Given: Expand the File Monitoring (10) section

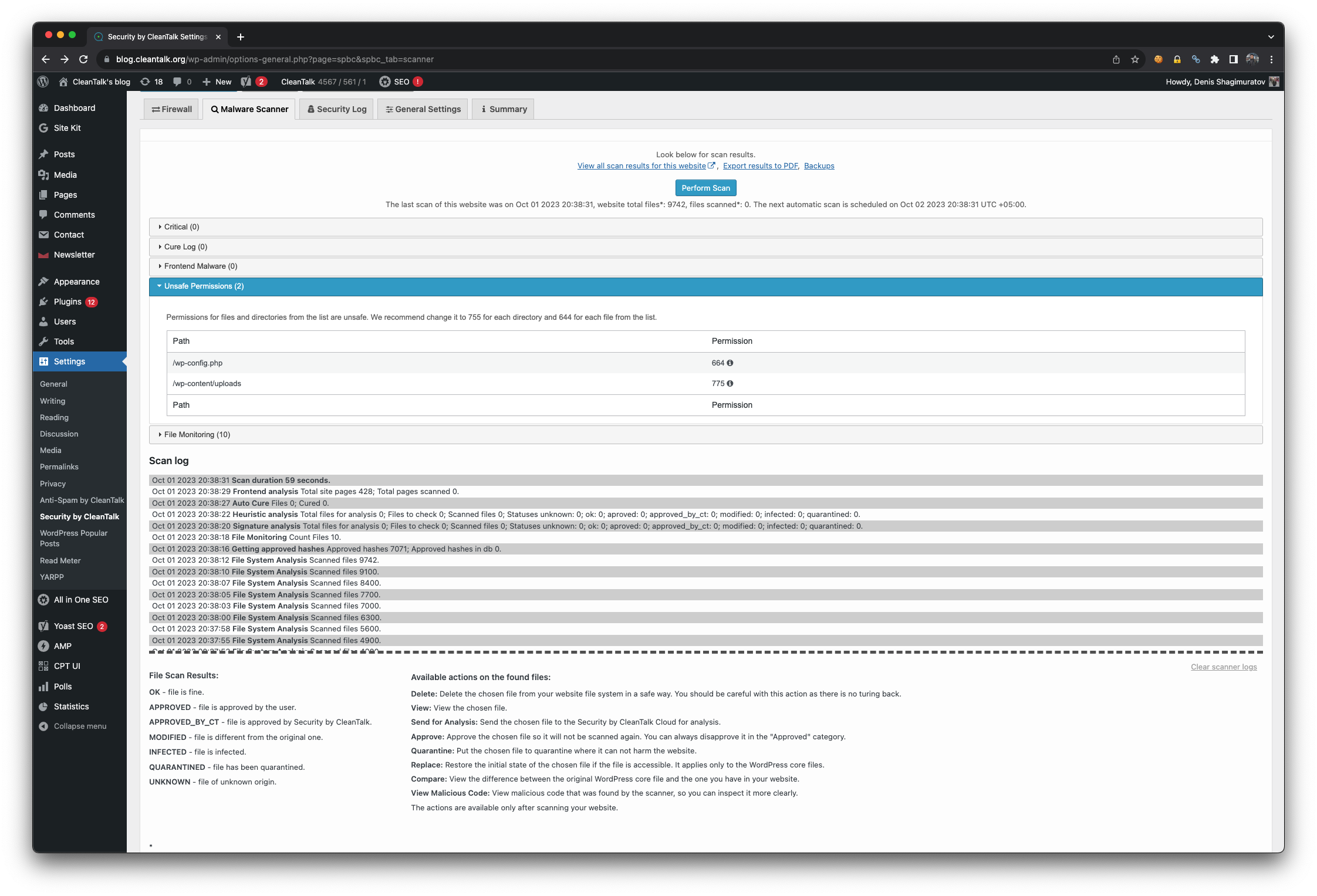Looking at the screenshot, I should point(197,434).
